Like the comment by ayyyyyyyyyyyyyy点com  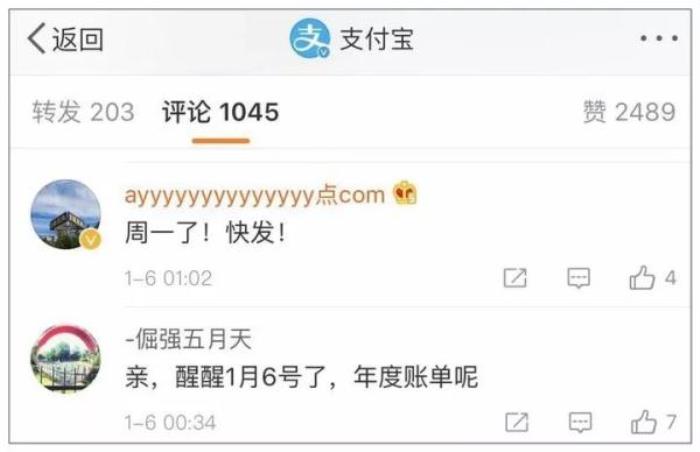652,278
